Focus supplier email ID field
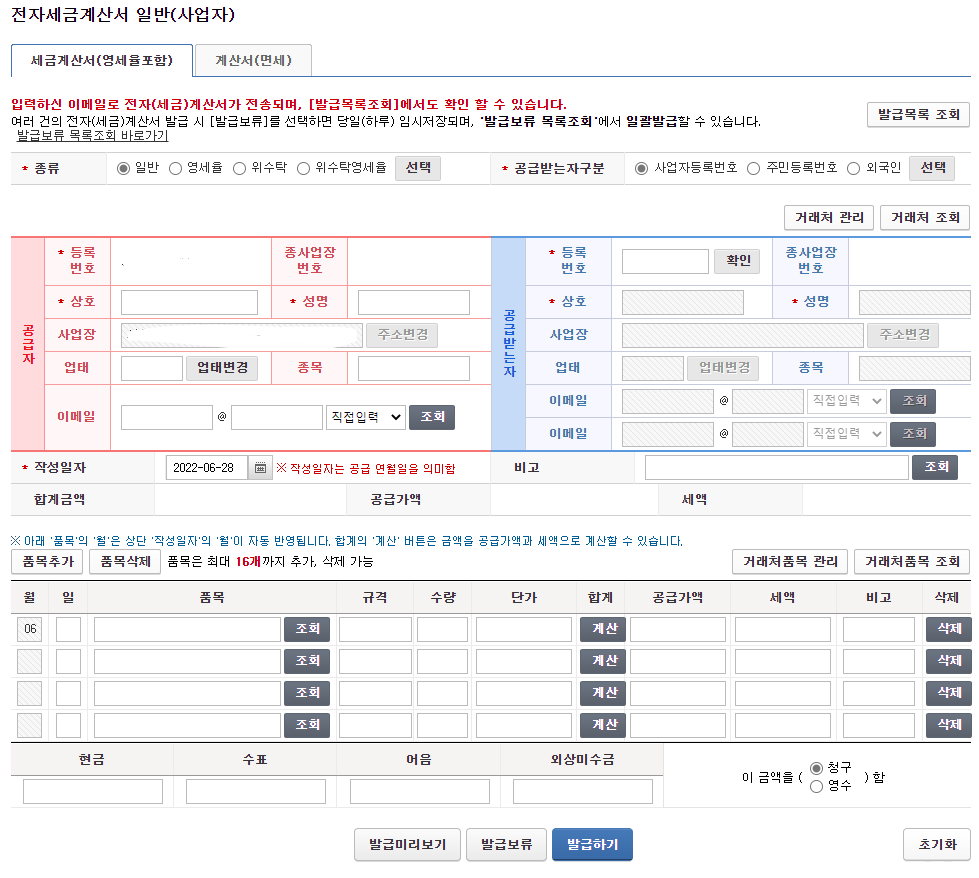 point(167,418)
